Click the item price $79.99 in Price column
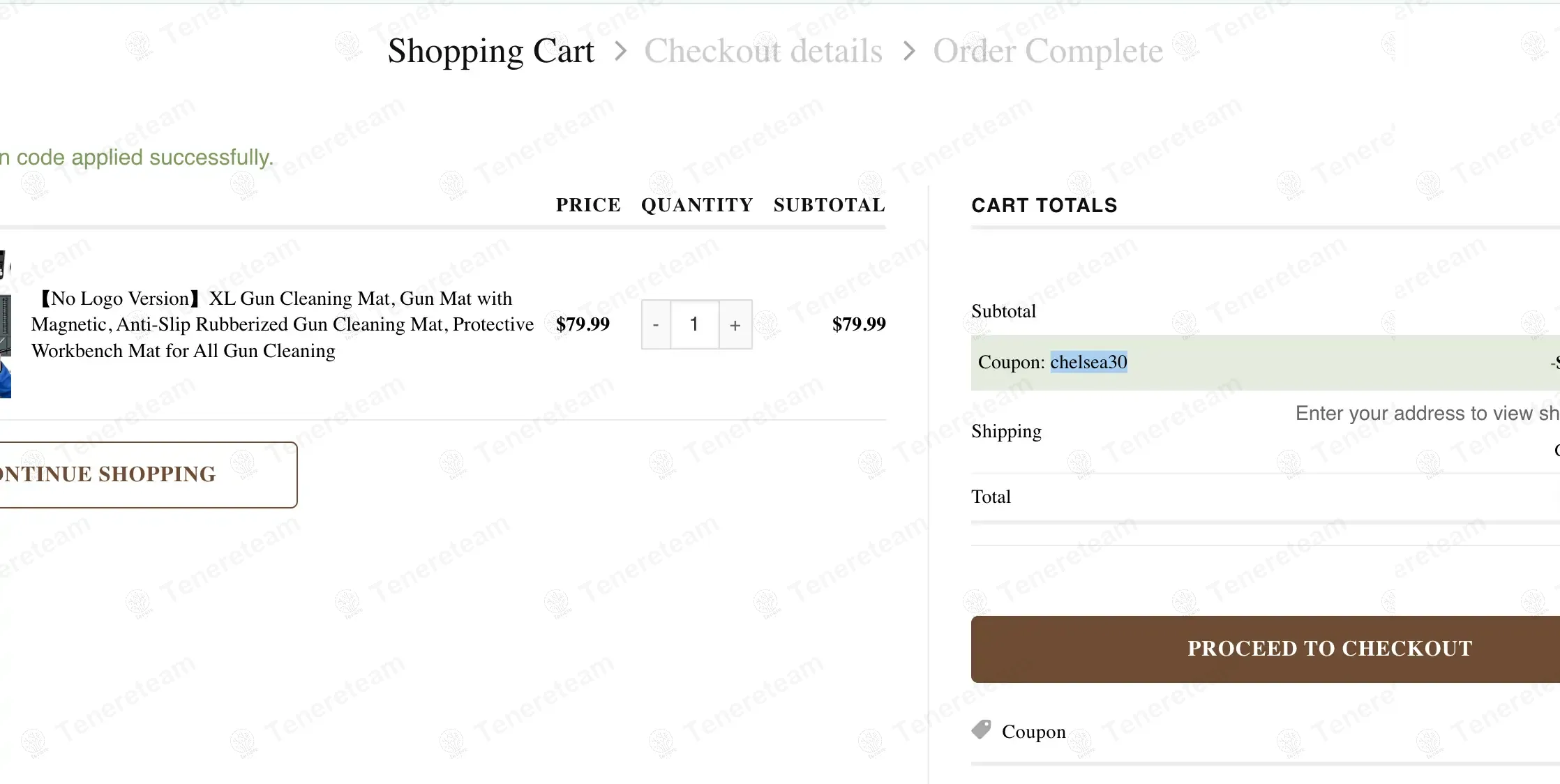 tap(583, 324)
